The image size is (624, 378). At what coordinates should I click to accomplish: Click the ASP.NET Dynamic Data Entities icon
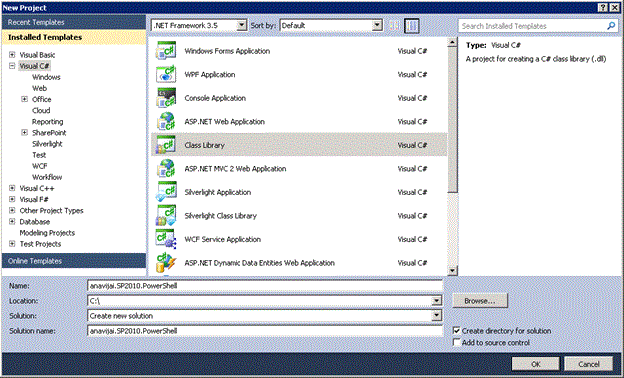pyautogui.click(x=166, y=263)
